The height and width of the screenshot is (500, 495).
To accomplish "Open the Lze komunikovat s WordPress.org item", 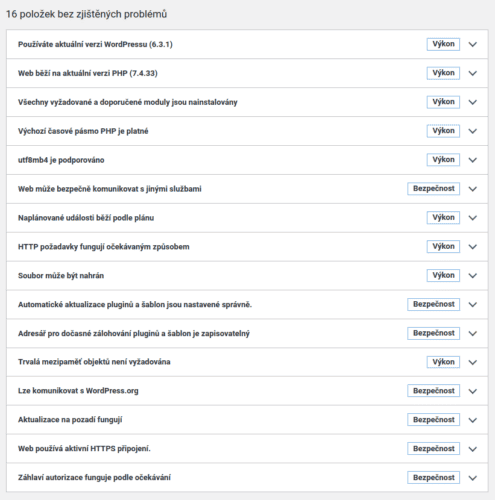I will pos(247,391).
